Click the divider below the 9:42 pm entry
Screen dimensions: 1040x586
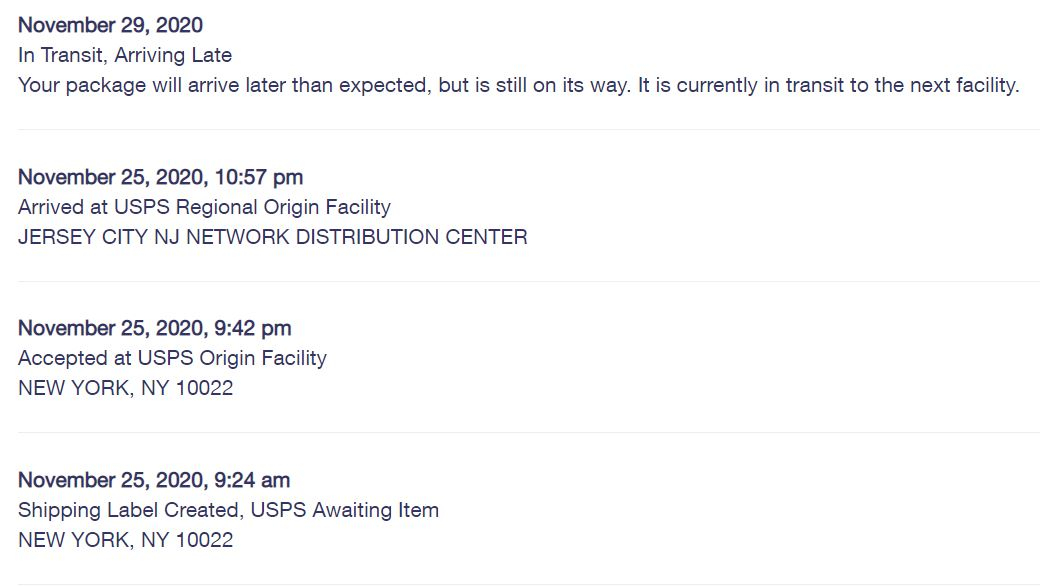529,432
